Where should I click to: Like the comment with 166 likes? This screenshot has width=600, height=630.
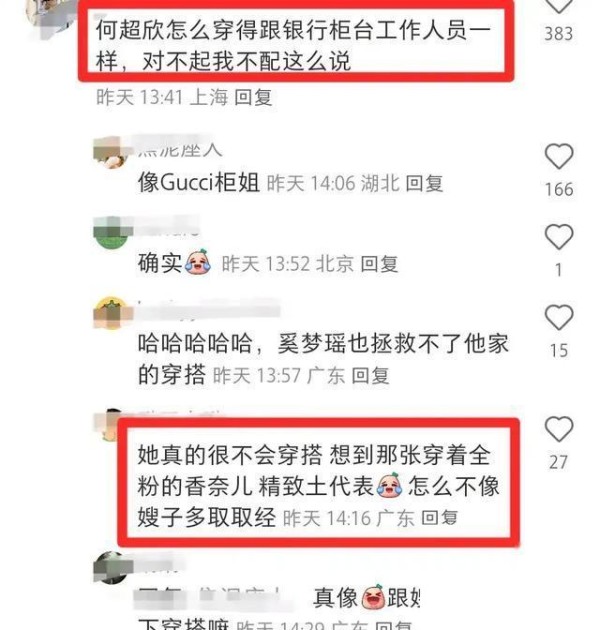click(x=559, y=156)
